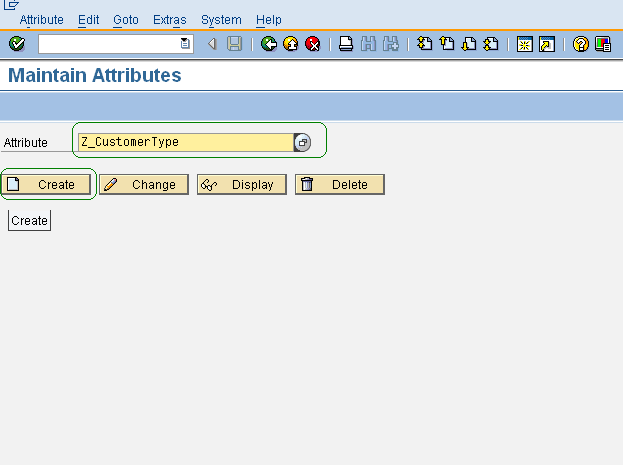Open the Extras menu
The image size is (623, 465).
pos(170,20)
